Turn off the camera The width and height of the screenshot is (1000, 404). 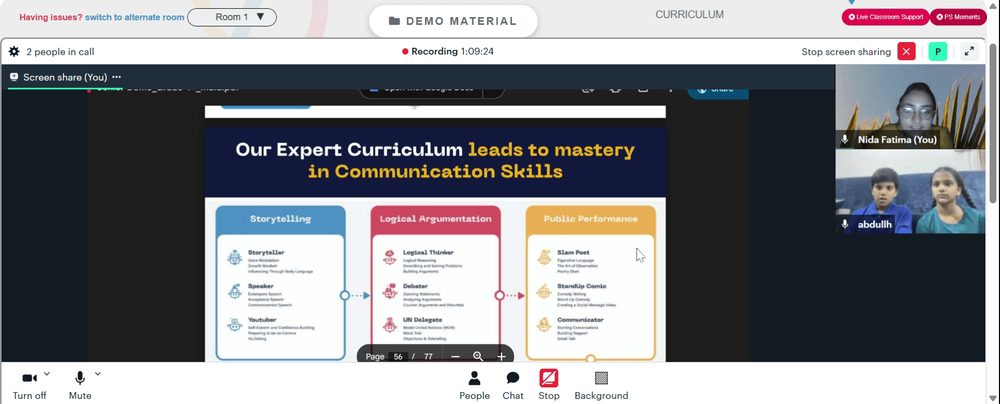coord(29,385)
